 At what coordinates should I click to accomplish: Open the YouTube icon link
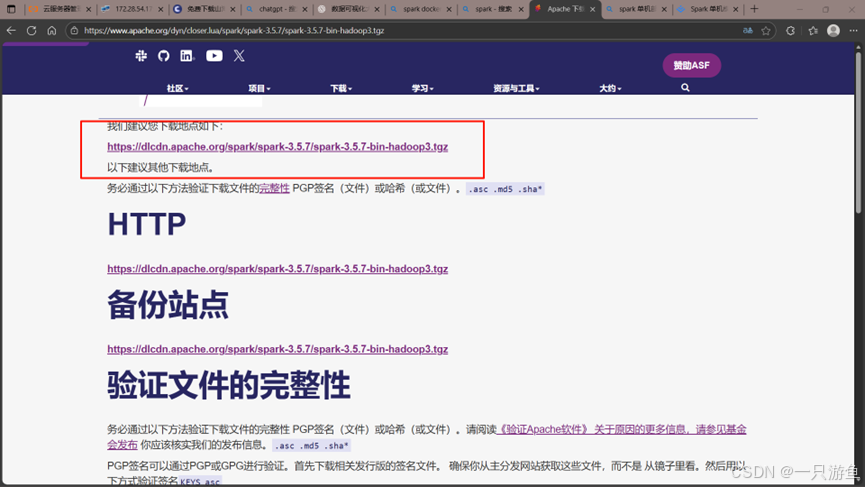(214, 56)
